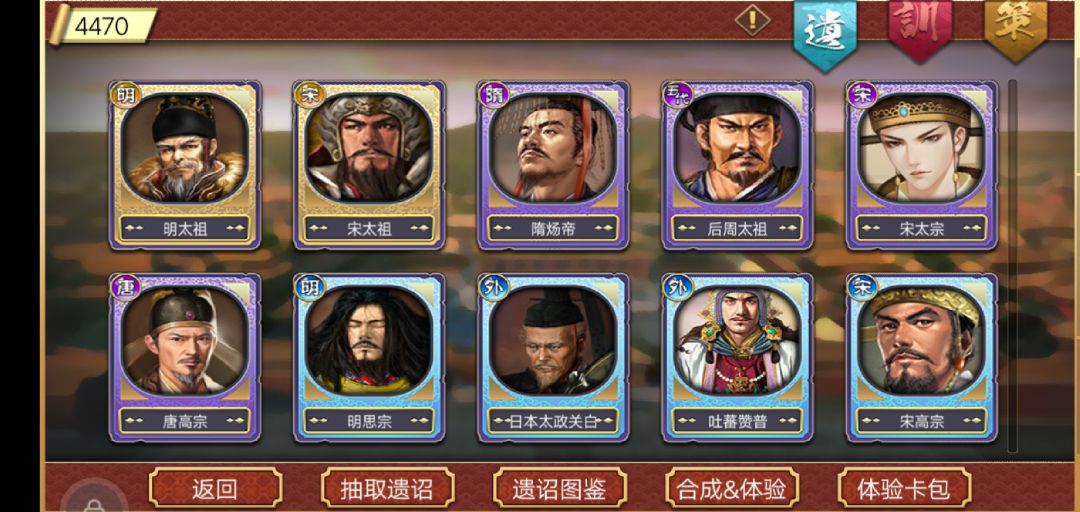1080x512 pixels.
Task: Click the exclamation mark info icon
Action: [751, 20]
